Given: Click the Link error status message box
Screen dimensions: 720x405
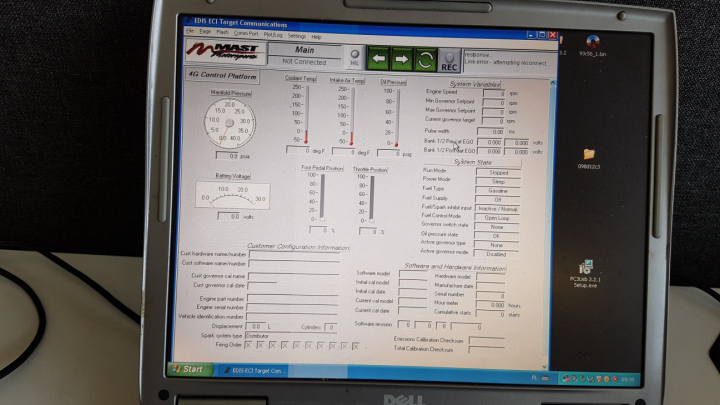Looking at the screenshot, I should pos(510,60).
